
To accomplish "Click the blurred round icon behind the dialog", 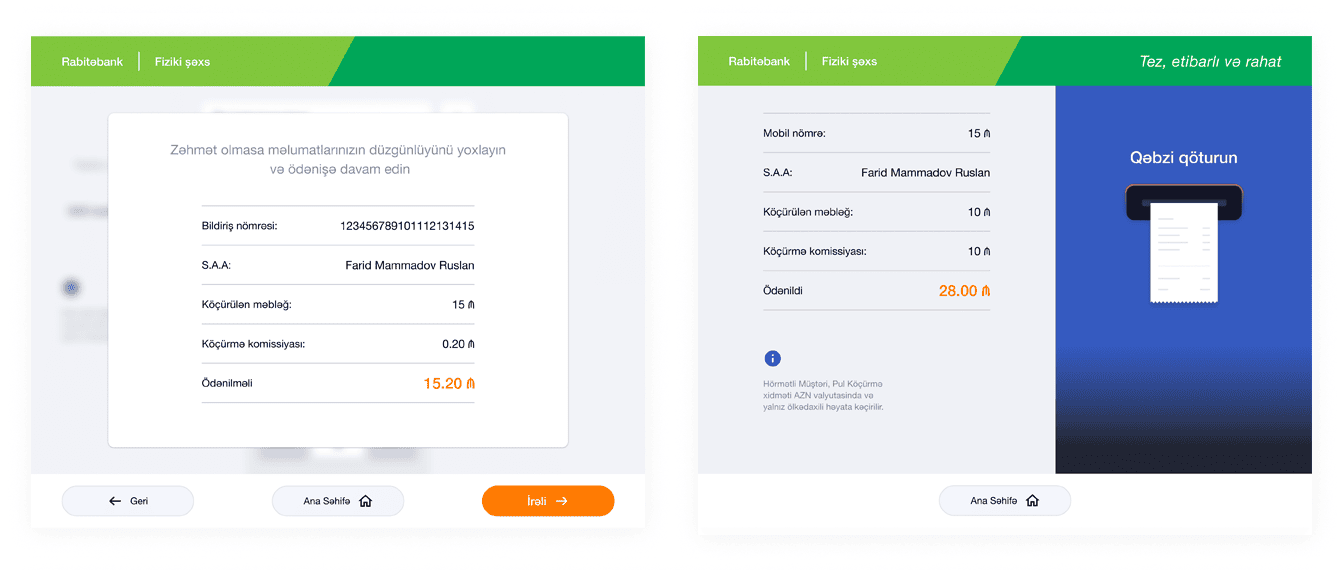I will (x=71, y=288).
